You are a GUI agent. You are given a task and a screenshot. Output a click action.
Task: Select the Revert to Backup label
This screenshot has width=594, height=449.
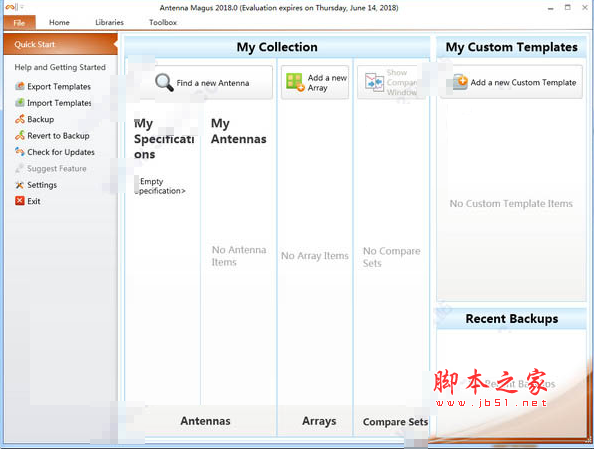pos(58,135)
